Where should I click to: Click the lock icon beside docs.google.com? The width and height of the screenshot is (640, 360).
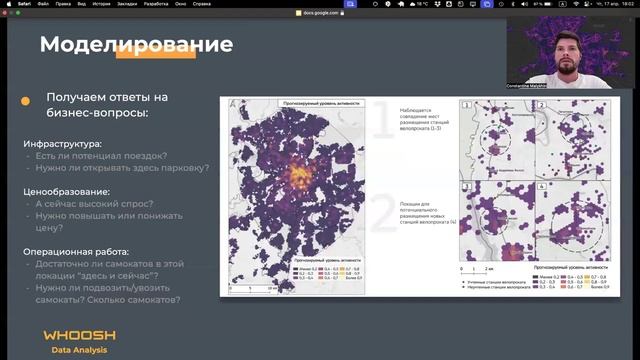(342, 13)
